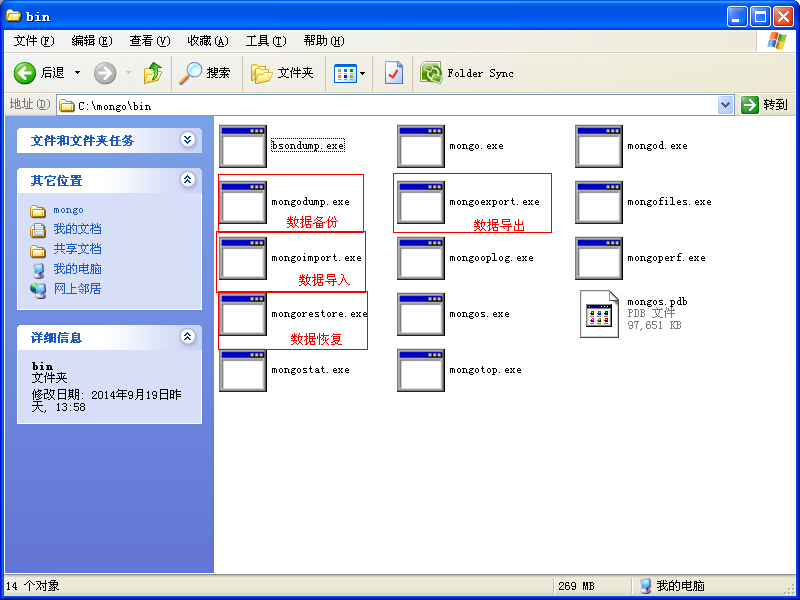This screenshot has height=600, width=800.
Task: Select the mongoexport.exe file icon
Action: (x=421, y=203)
